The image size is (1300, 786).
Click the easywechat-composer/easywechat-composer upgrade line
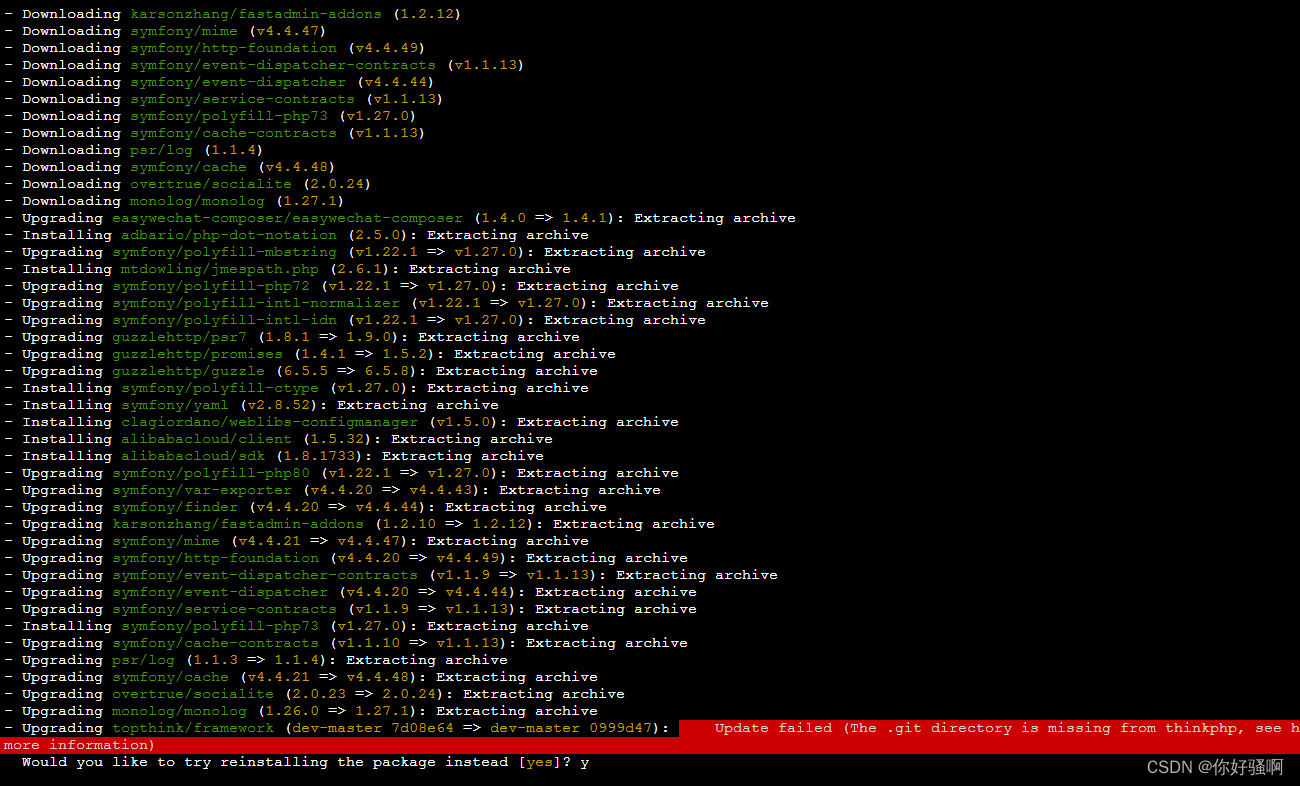coord(400,218)
